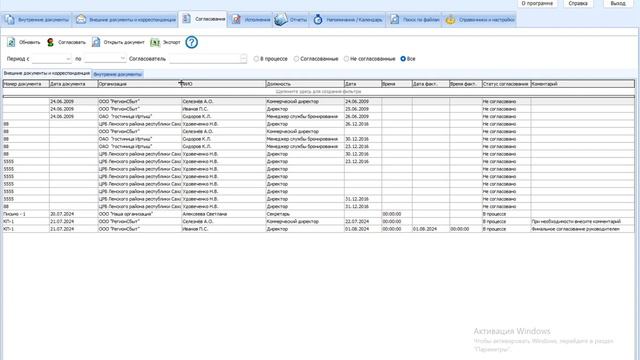
Task: Click the О программе button
Action: tap(537, 3)
